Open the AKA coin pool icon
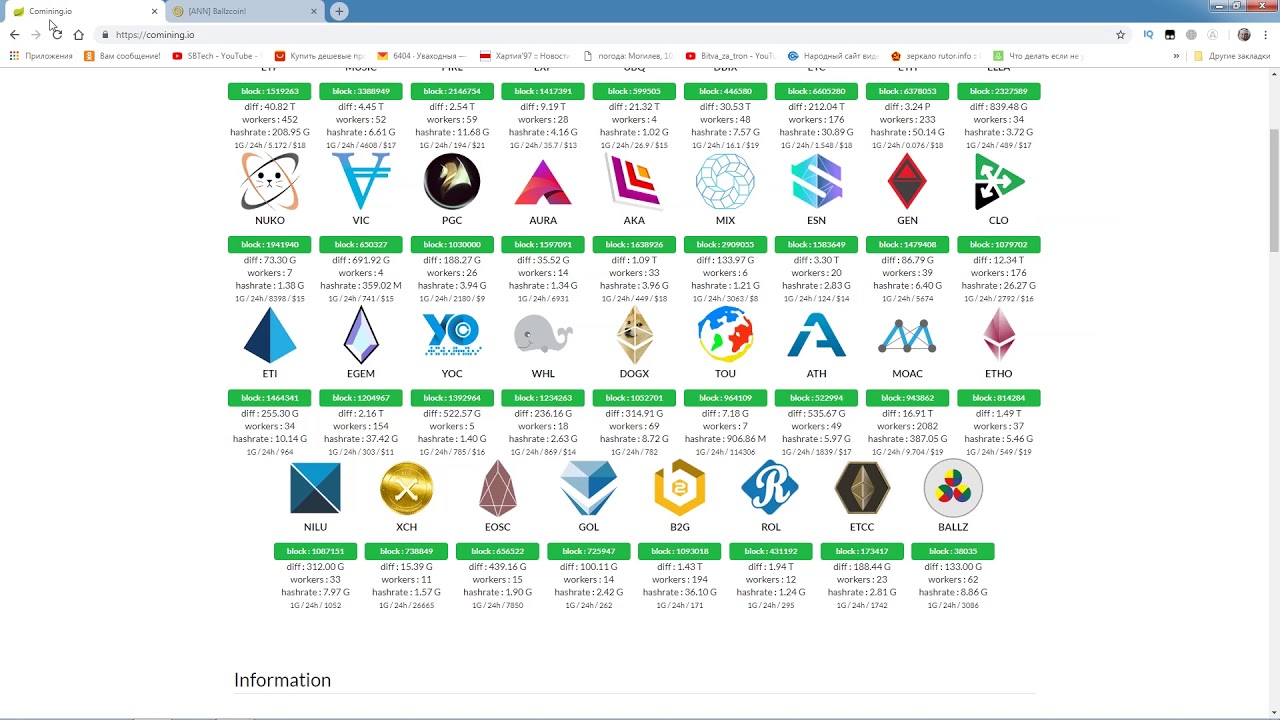Image resolution: width=1280 pixels, height=720 pixels. click(634, 182)
